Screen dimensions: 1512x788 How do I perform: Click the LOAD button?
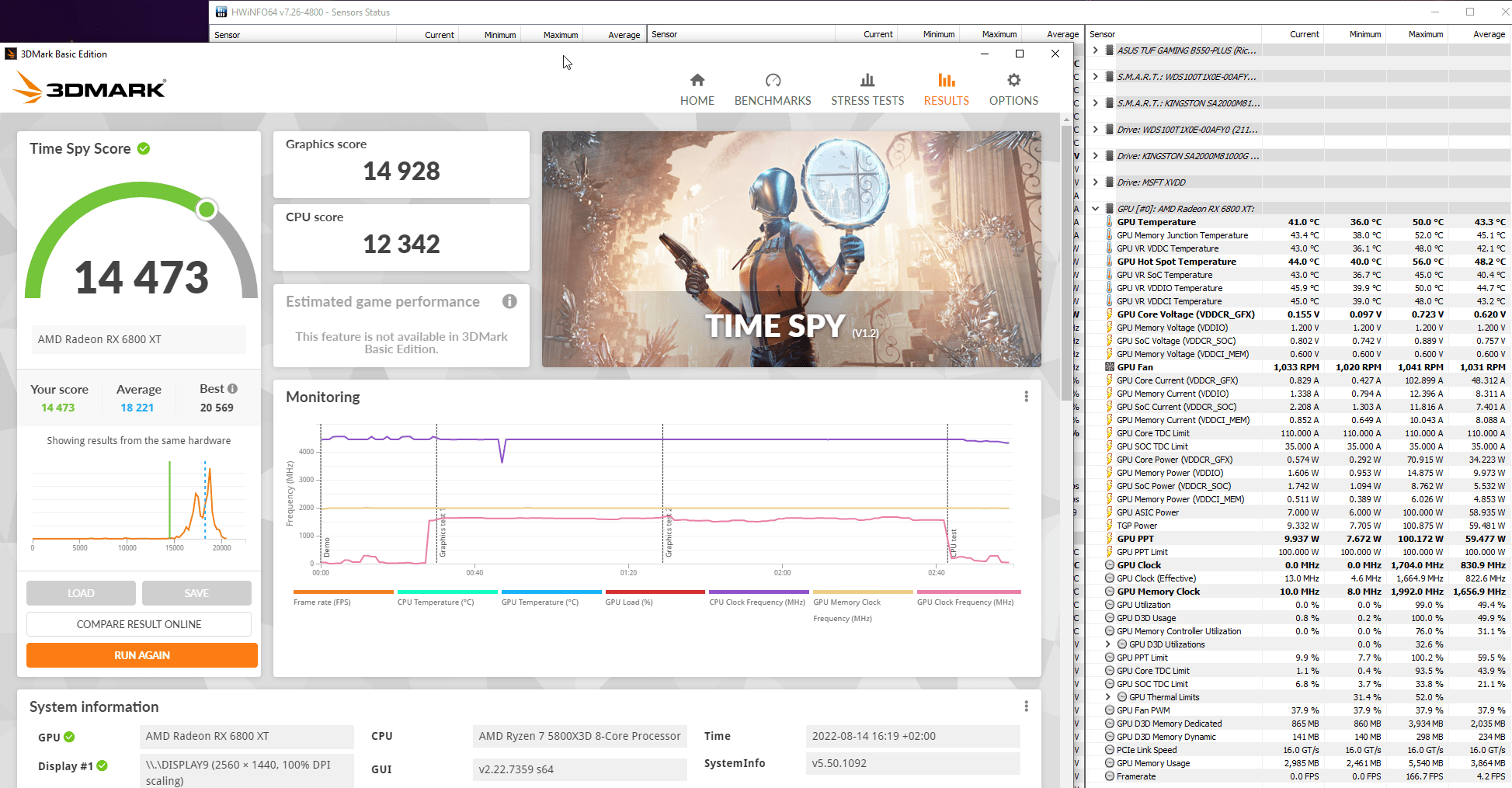click(x=81, y=593)
